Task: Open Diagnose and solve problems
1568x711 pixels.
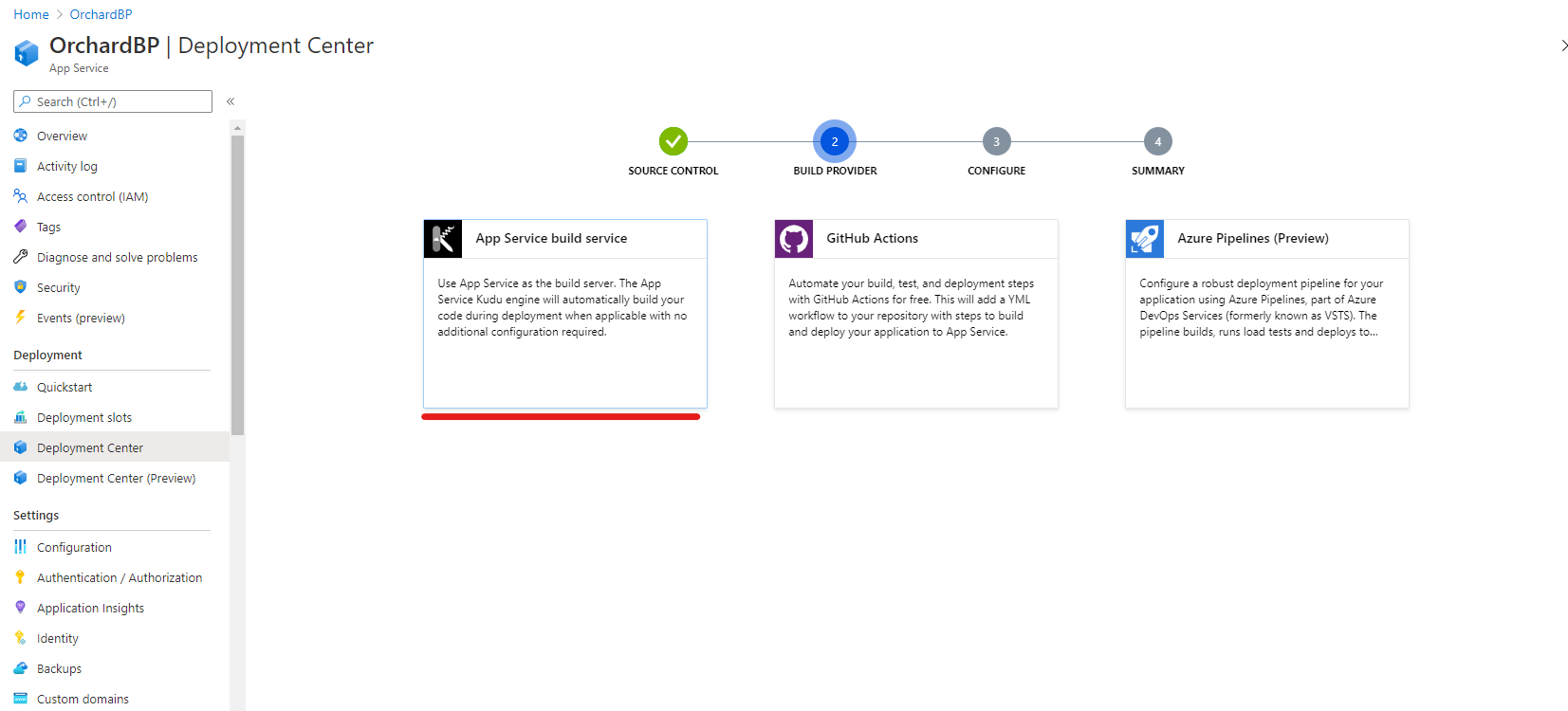Action: [x=115, y=257]
